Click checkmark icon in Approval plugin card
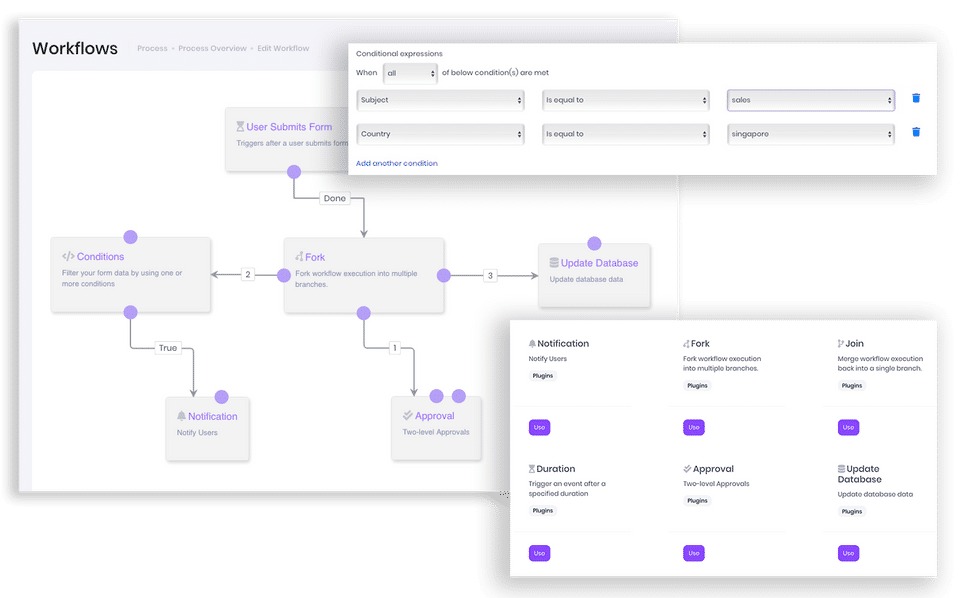This screenshot has height=598, width=960. click(687, 469)
